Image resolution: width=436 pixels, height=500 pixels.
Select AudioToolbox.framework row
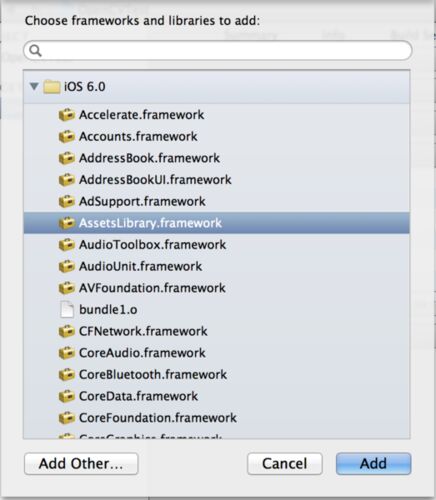[217, 245]
